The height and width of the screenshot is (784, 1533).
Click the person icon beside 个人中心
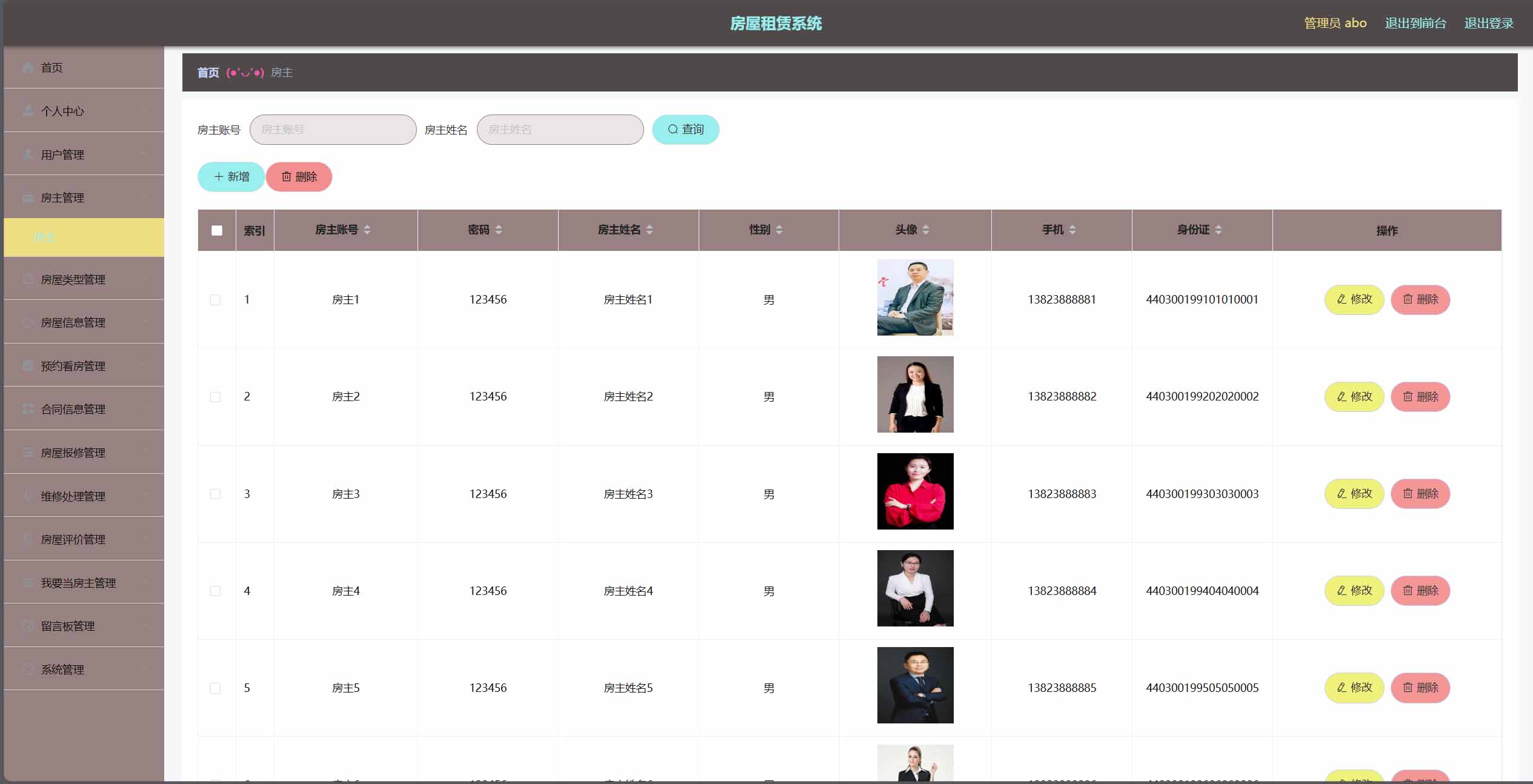pyautogui.click(x=28, y=111)
